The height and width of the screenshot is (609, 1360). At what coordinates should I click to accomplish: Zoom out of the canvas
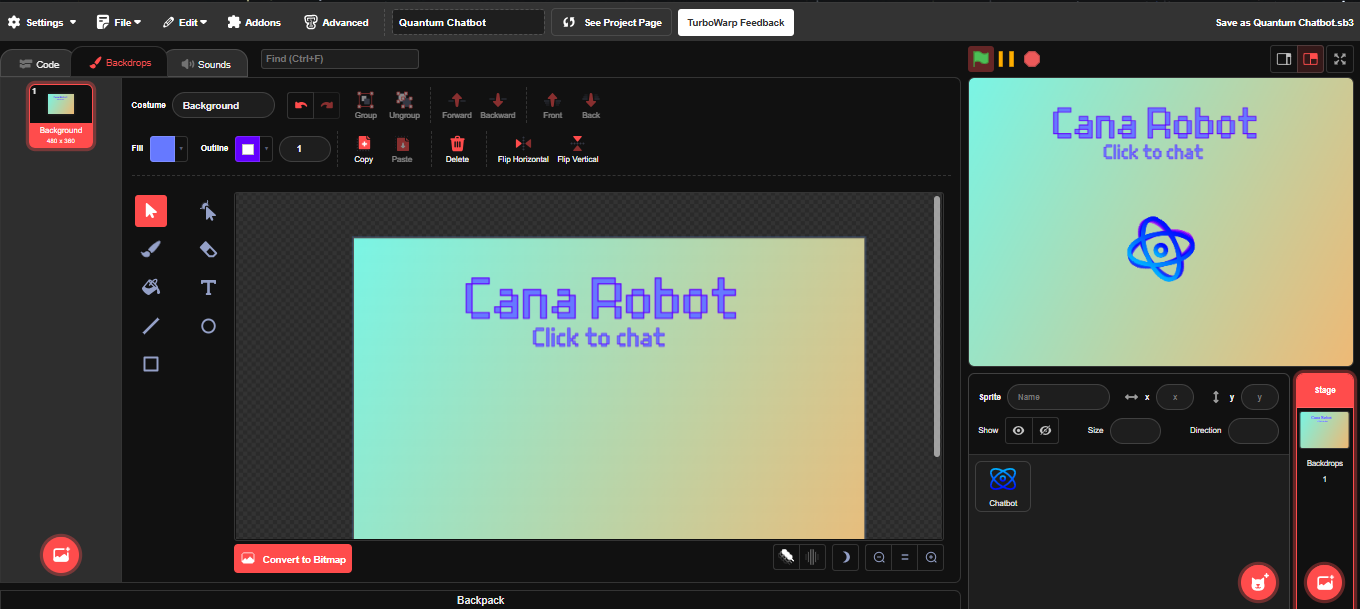click(879, 557)
